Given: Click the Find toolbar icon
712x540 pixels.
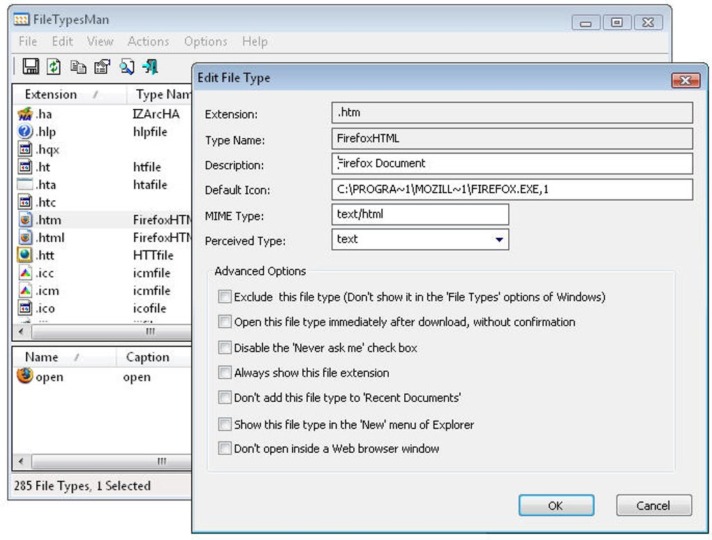Looking at the screenshot, I should (127, 67).
